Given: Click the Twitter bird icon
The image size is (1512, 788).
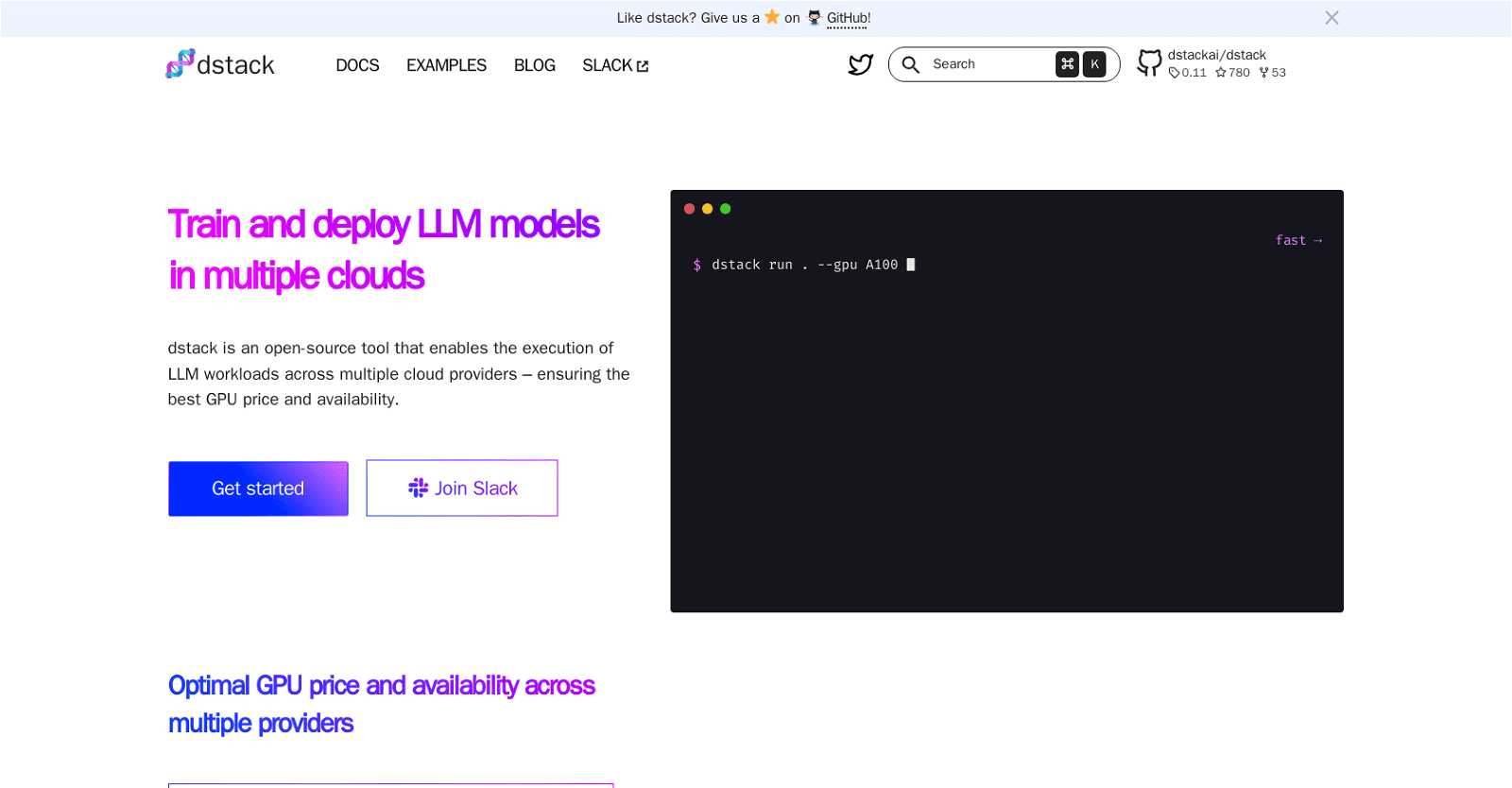Looking at the screenshot, I should point(860,64).
